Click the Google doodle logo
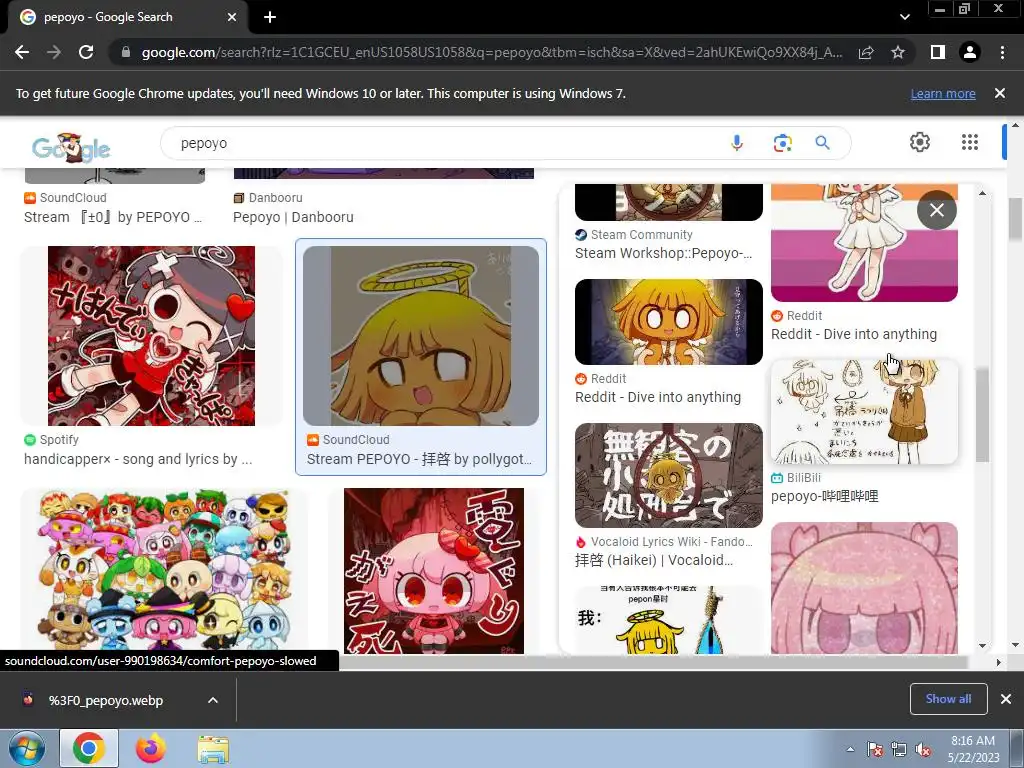Viewport: 1024px width, 768px height. click(x=71, y=148)
